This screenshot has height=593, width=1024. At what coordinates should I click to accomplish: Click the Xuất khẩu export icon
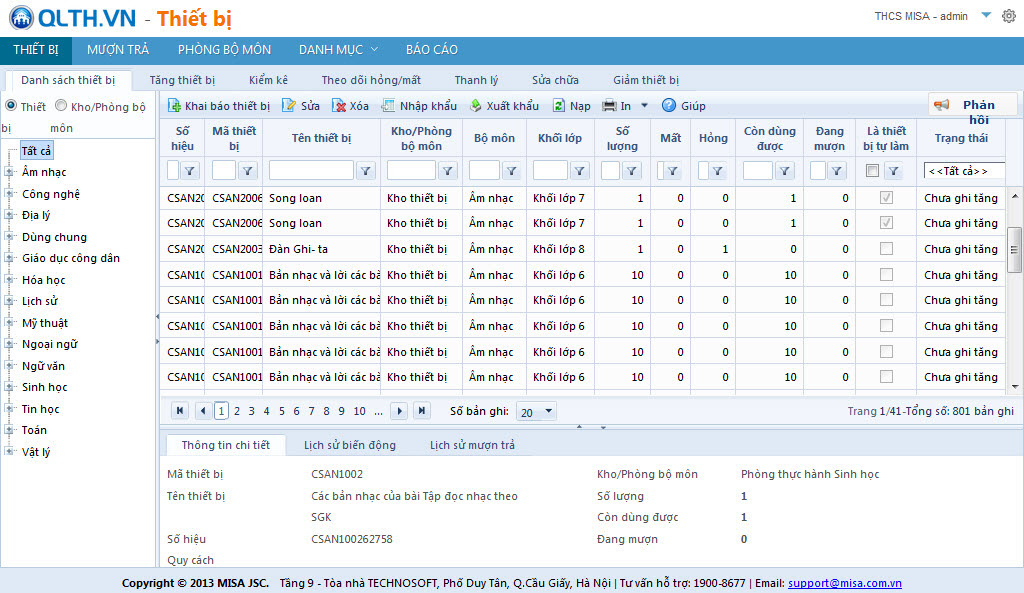pos(475,106)
